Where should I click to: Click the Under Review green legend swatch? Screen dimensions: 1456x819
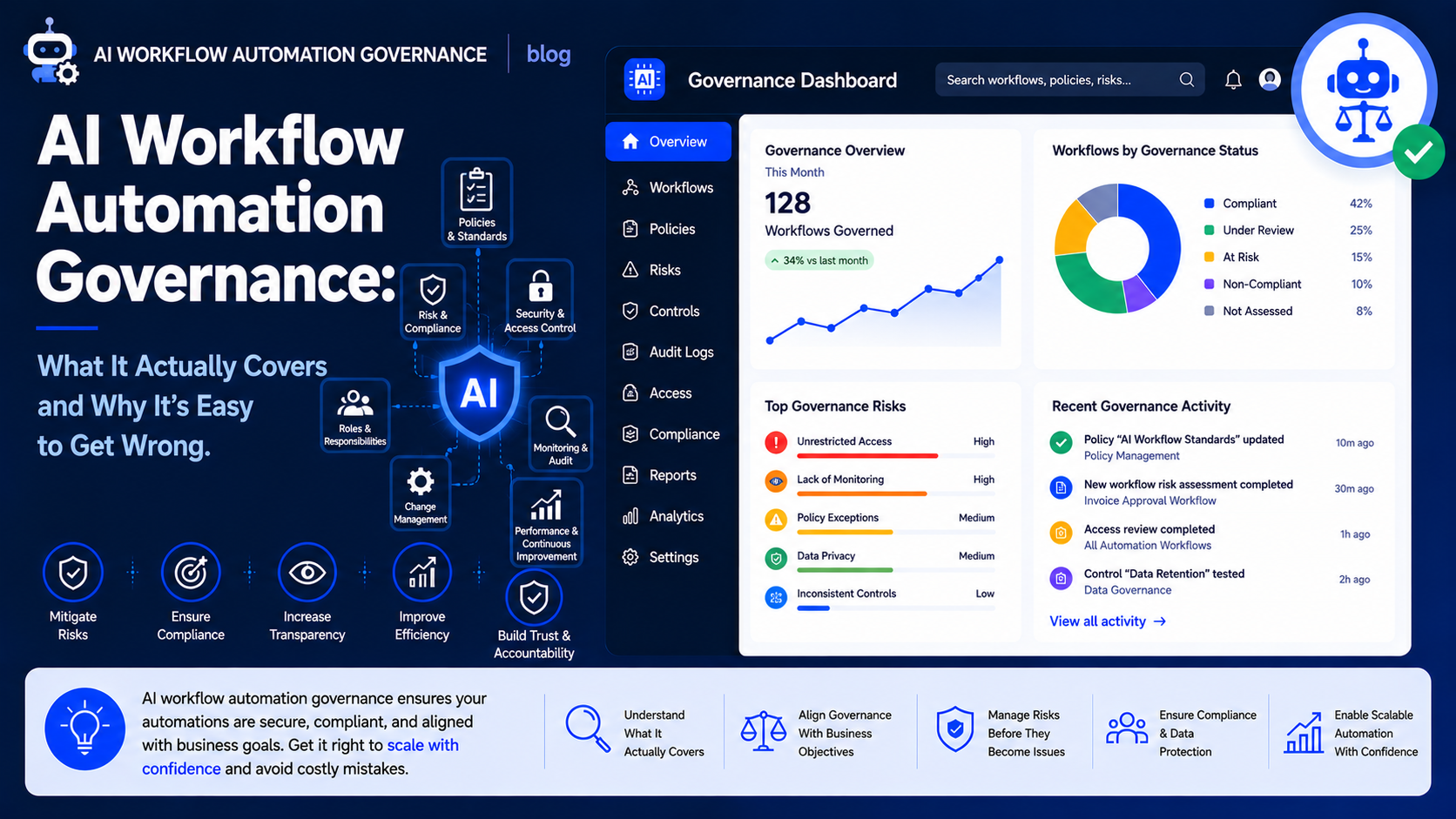point(1209,231)
